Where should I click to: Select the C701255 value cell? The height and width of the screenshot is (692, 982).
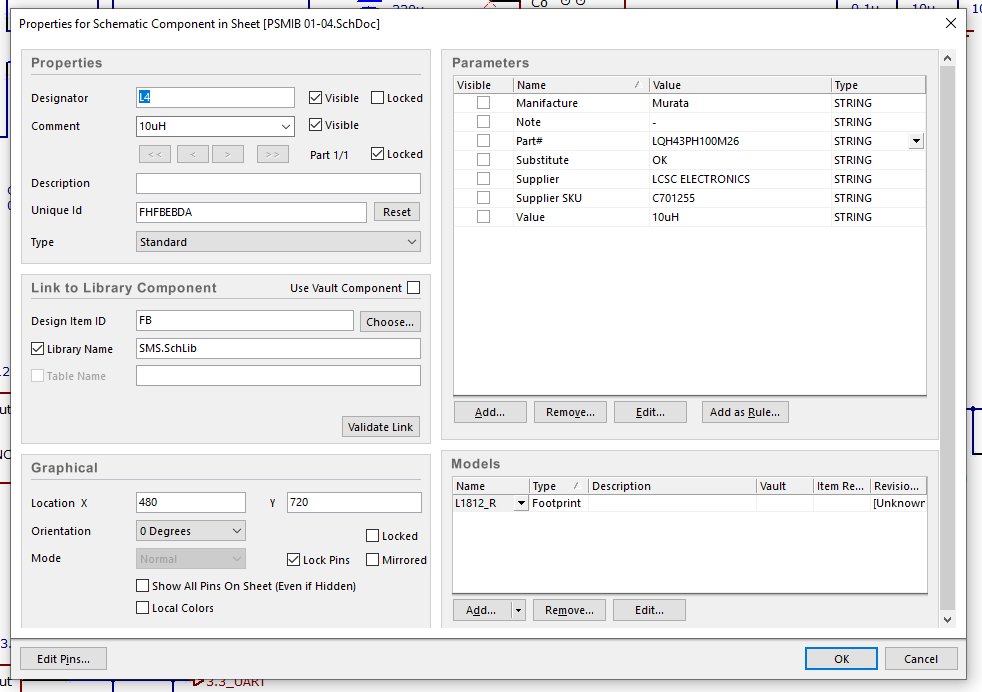(x=740, y=198)
